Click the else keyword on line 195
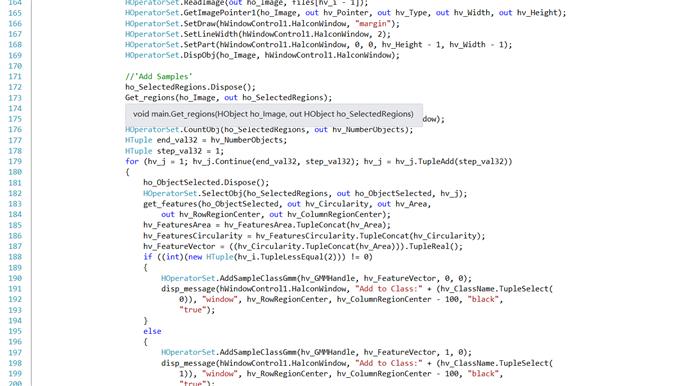The image size is (684, 386). tap(152, 331)
